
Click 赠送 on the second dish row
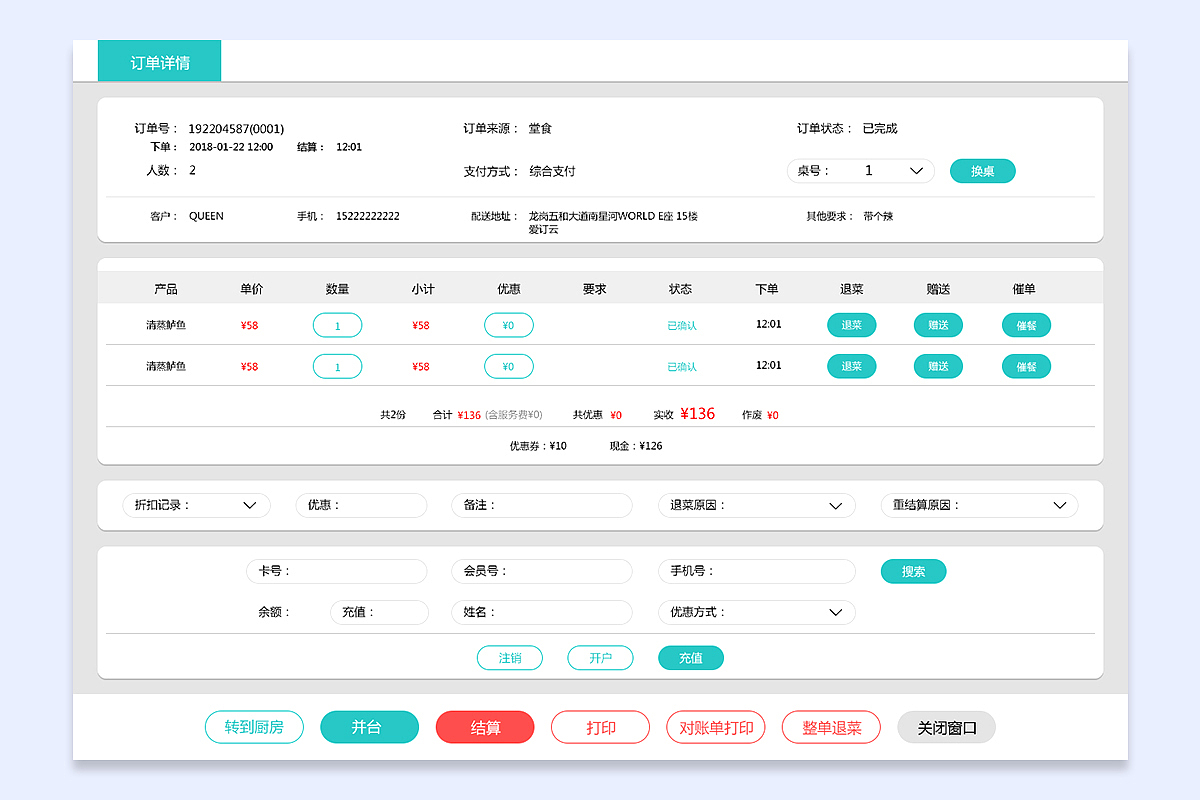938,366
